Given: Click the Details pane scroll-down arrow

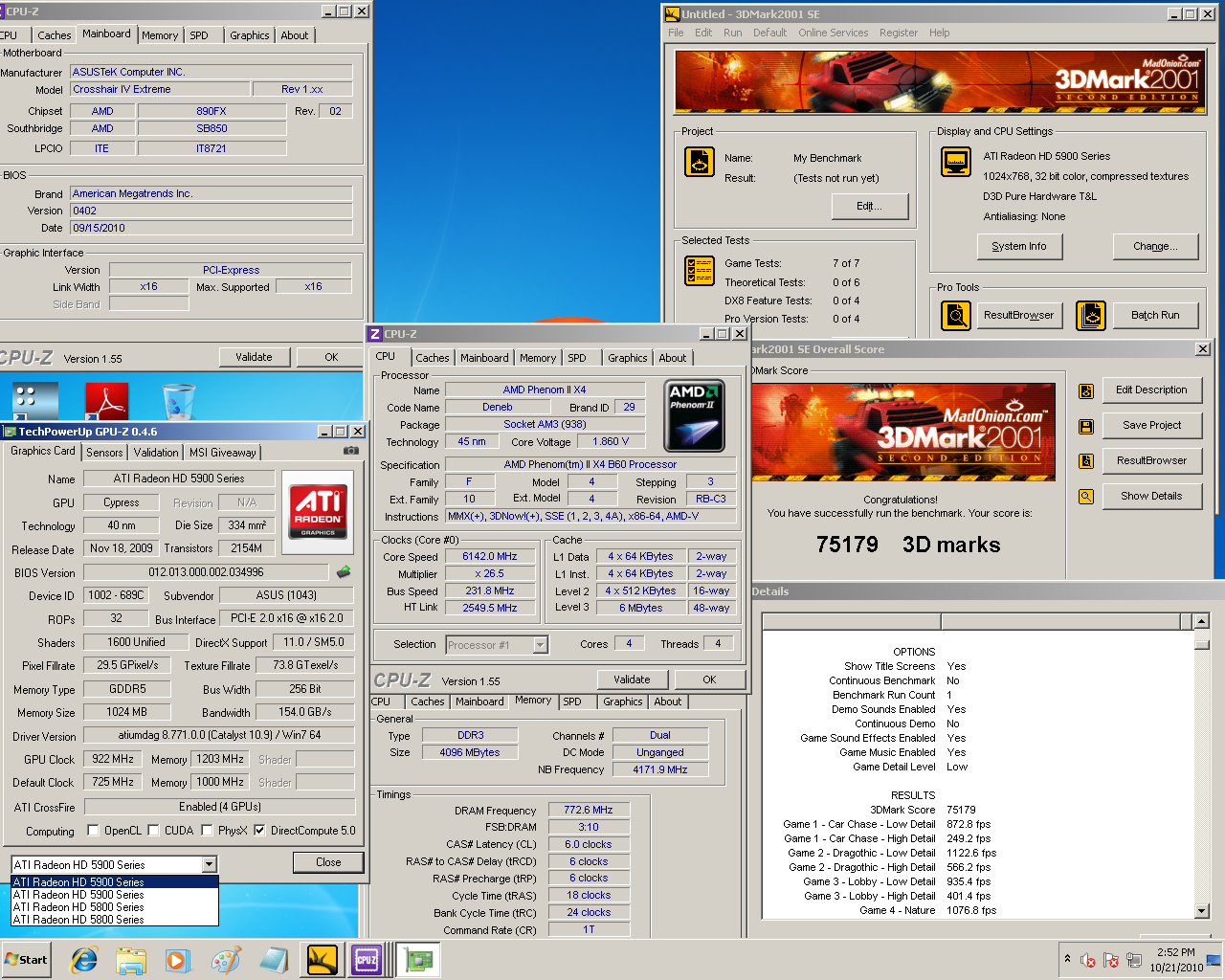Looking at the screenshot, I should [1201, 911].
